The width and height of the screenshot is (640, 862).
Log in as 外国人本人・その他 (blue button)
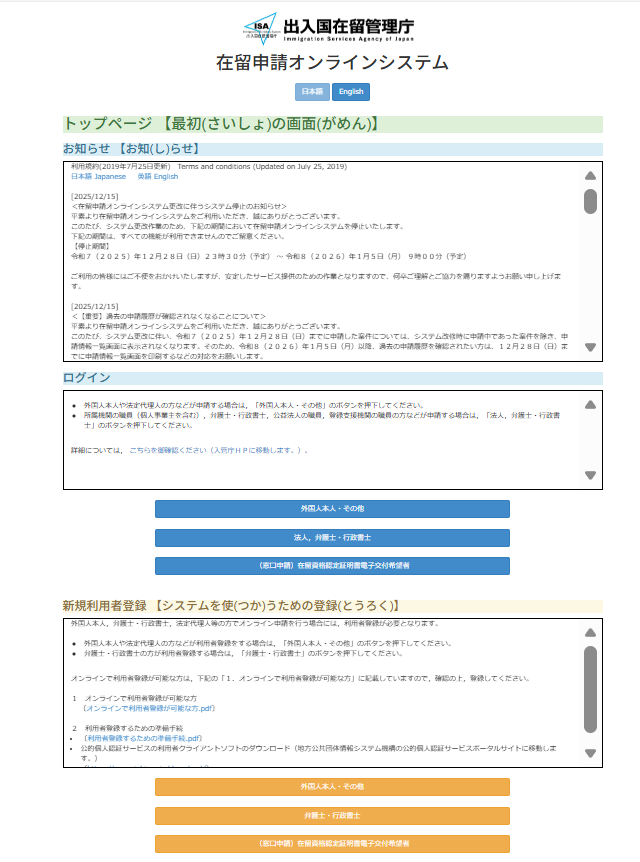pos(332,509)
